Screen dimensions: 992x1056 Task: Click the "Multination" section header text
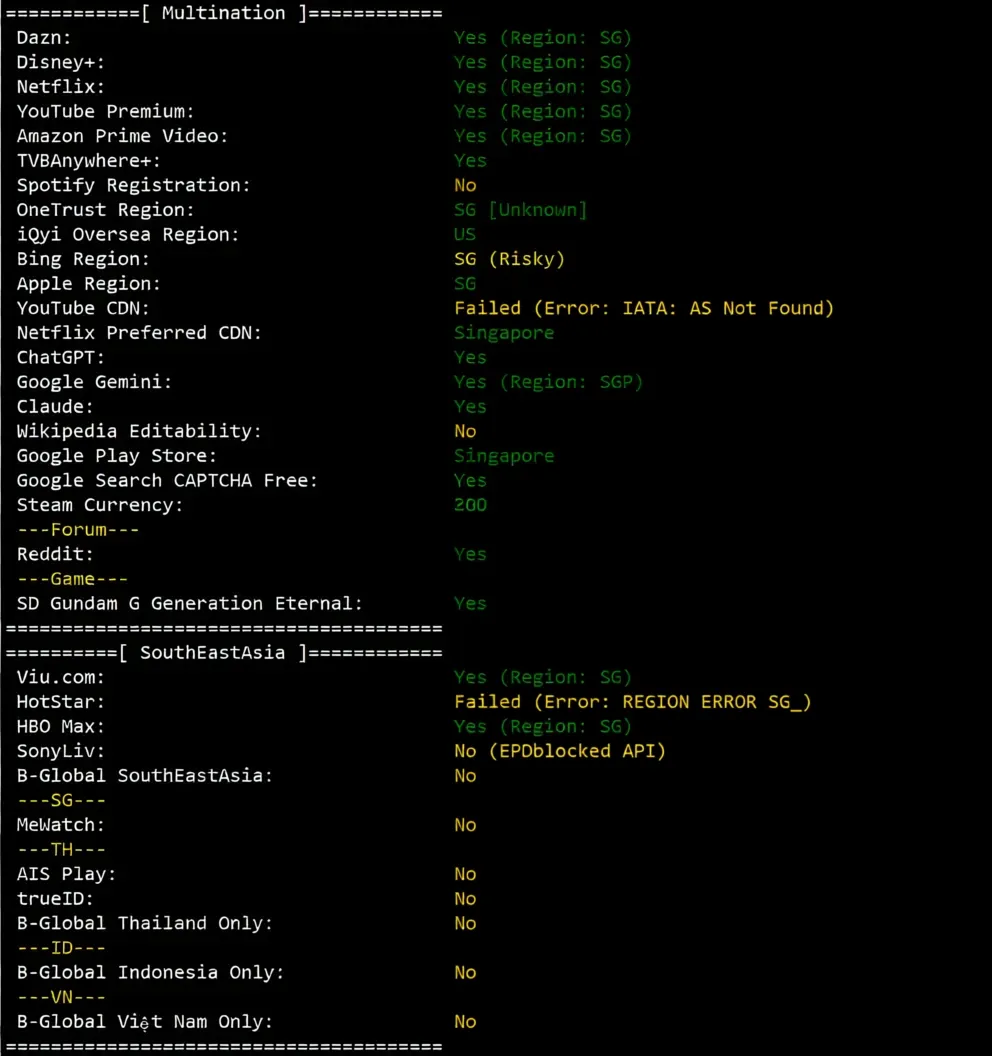click(x=224, y=13)
